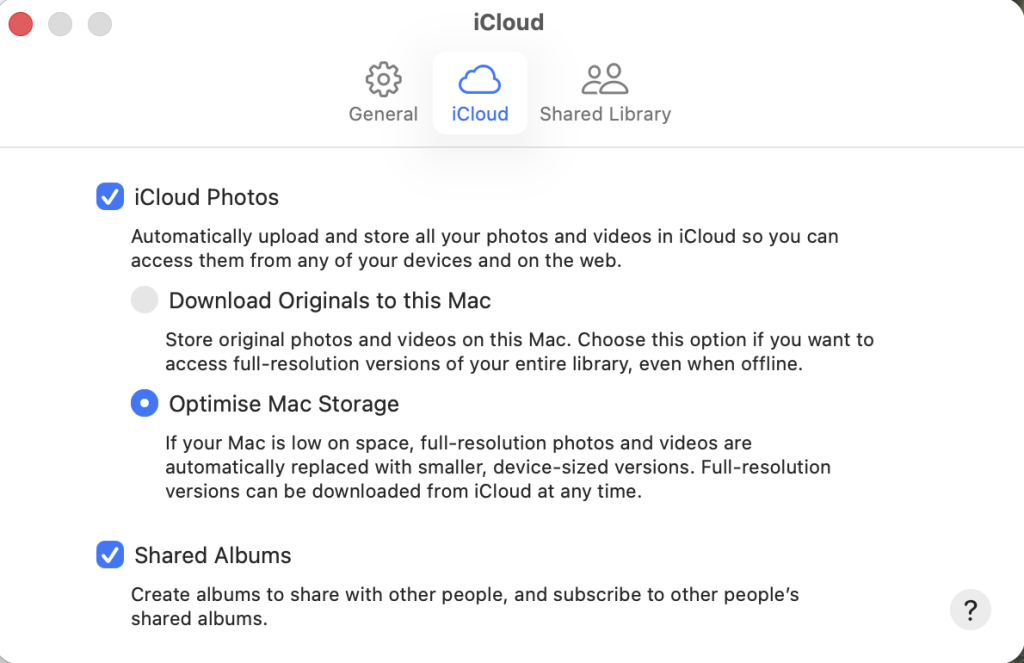Untick the iCloud Photos checkbox
The image size is (1024, 663).
[110, 197]
